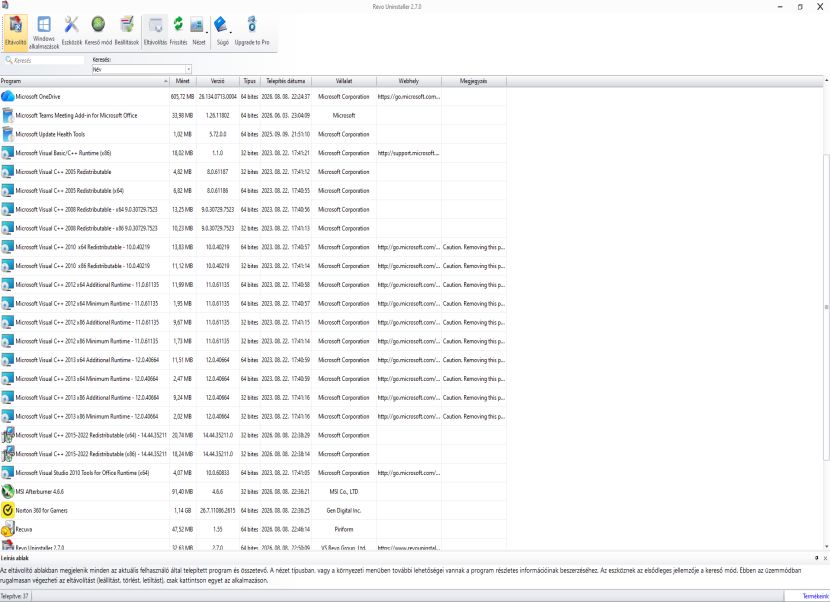Sort by Telepítés dátuma column header
Image resolution: width=830 pixels, height=602 pixels.
(285, 81)
